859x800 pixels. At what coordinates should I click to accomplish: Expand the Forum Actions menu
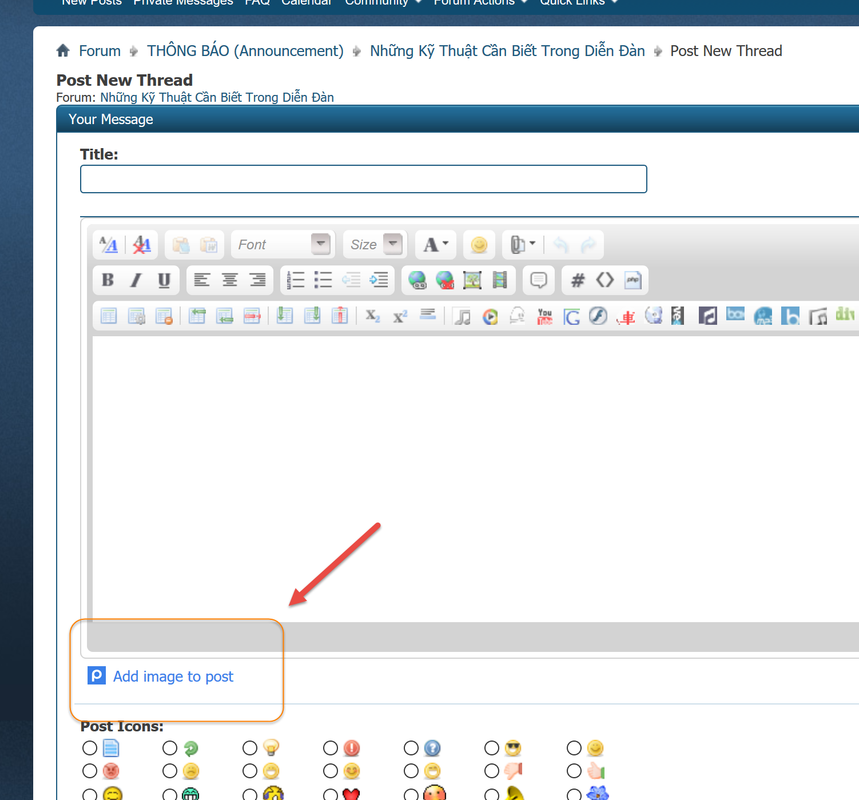pyautogui.click(x=480, y=2)
